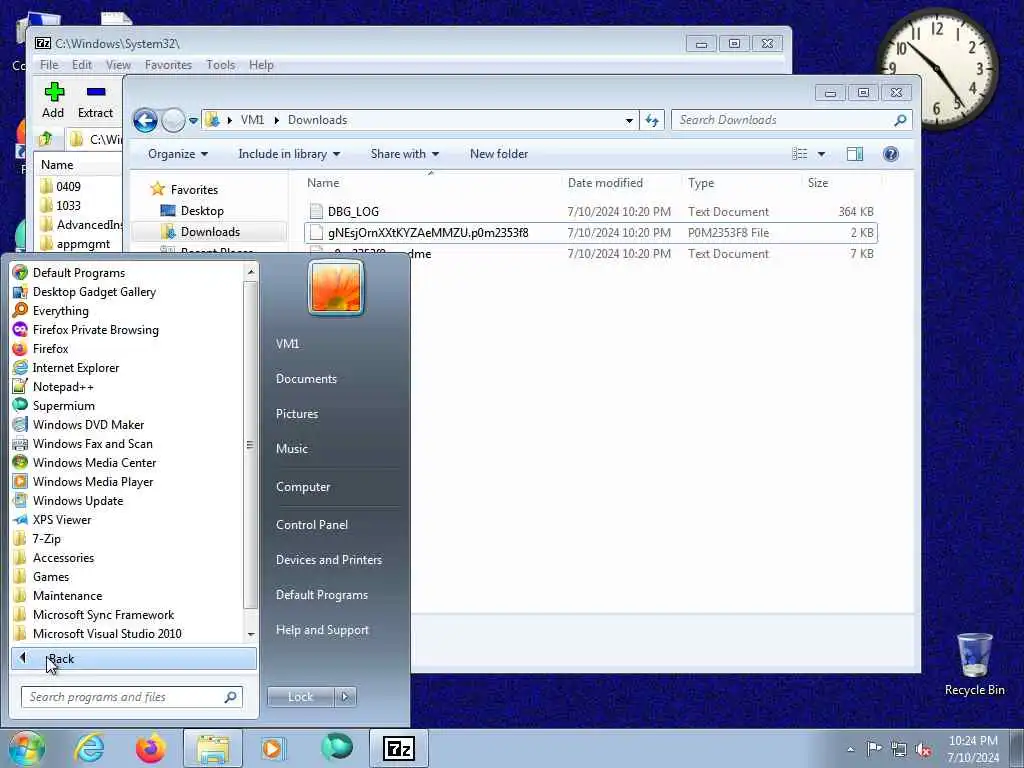
Task: Select DBG_LOG text document
Action: [590, 212]
